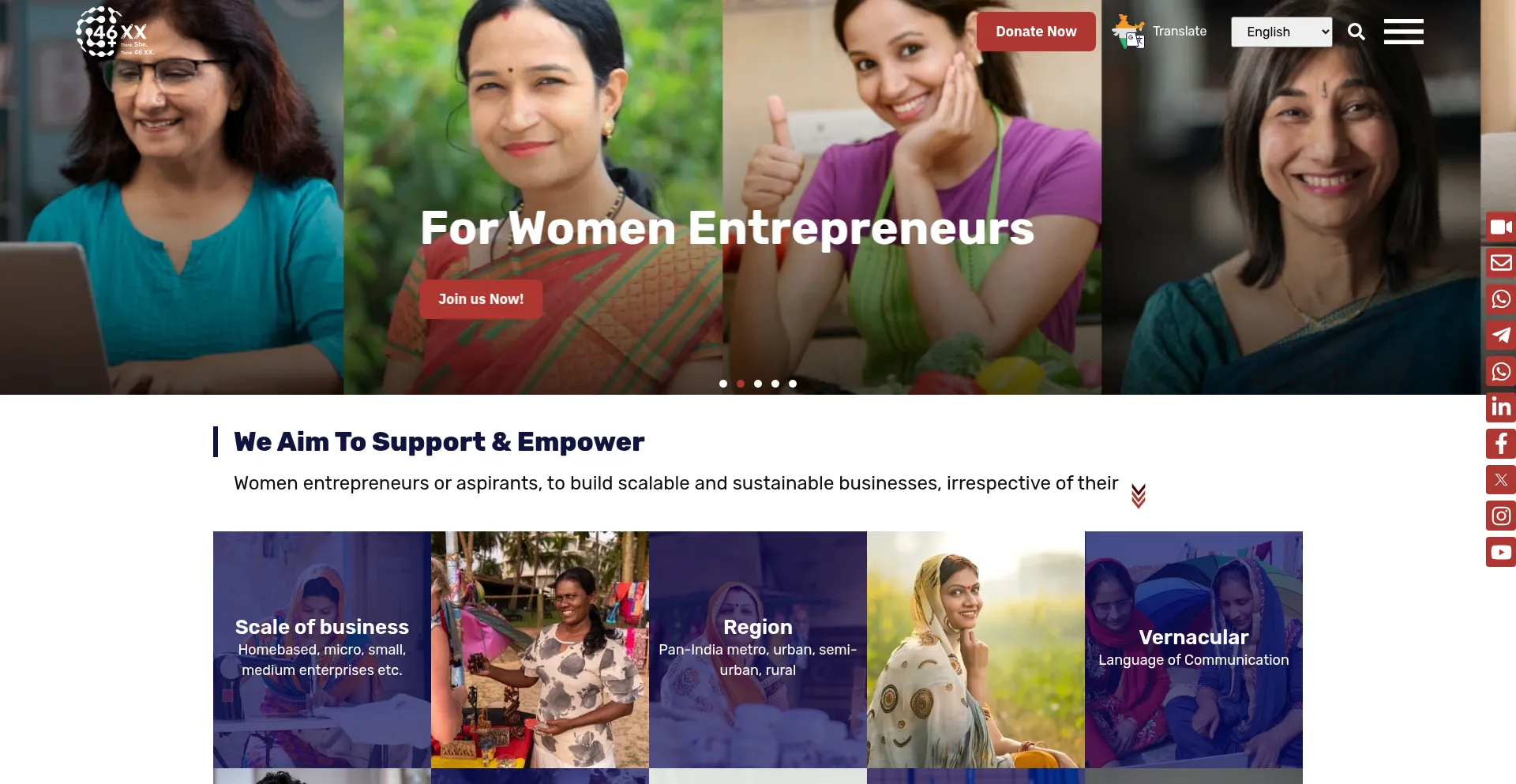Open the English language dropdown
The image size is (1516, 784).
point(1281,32)
